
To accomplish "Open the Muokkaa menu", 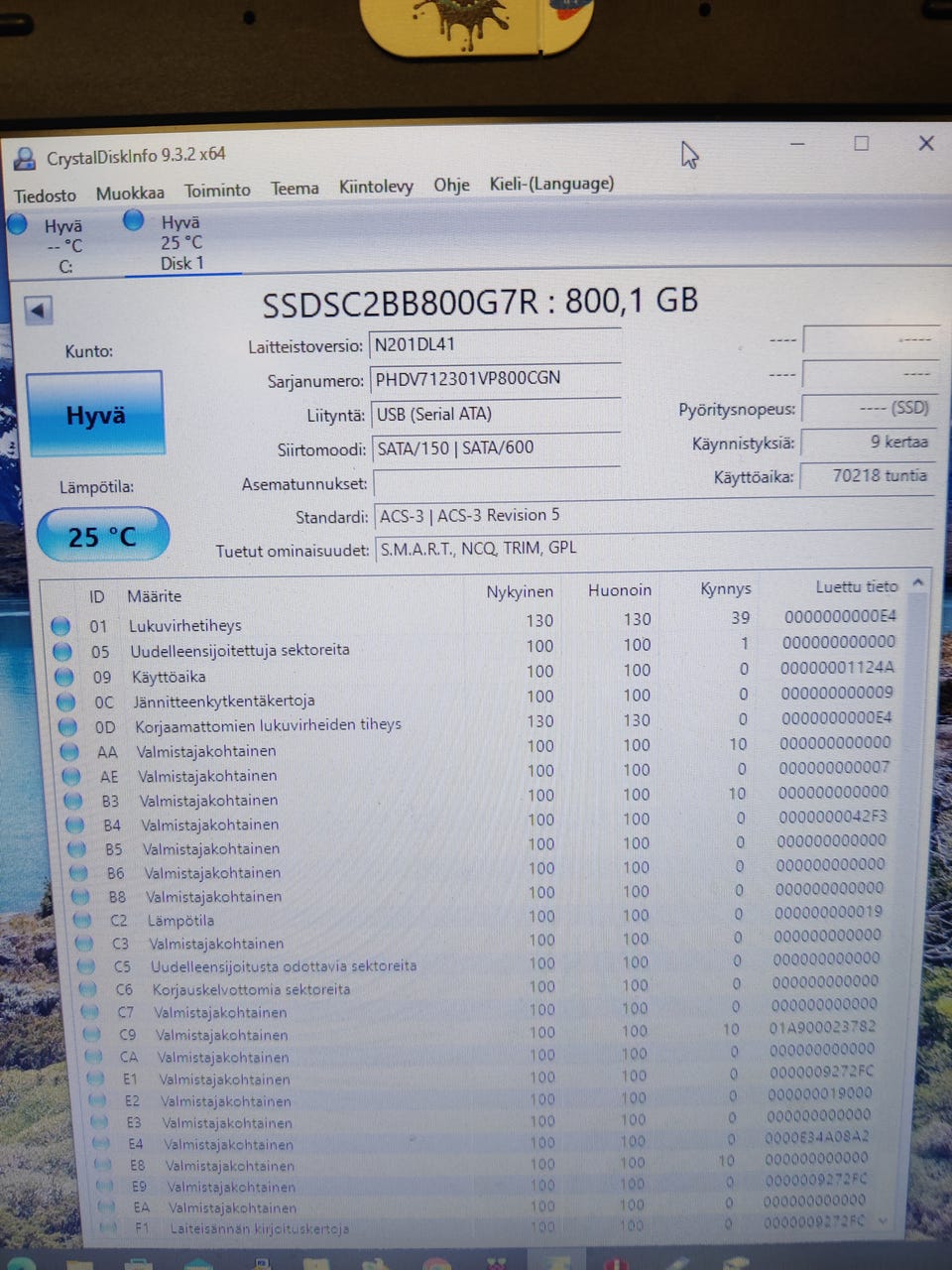I will [130, 192].
